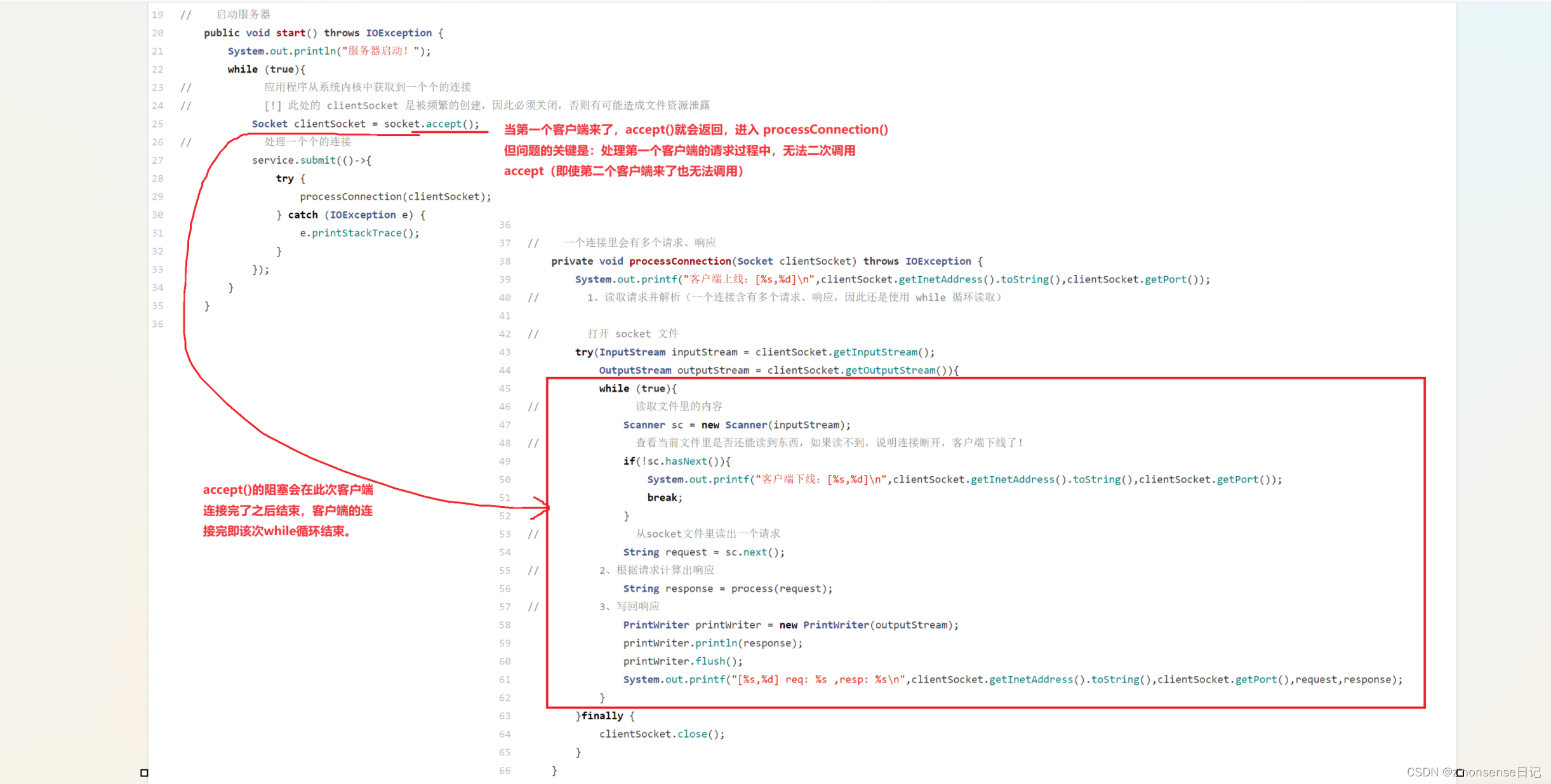This screenshot has width=1551, height=784.
Task: Click the printf "[%s,%d] req: %s ,resp" statement
Action: (x=1013, y=680)
